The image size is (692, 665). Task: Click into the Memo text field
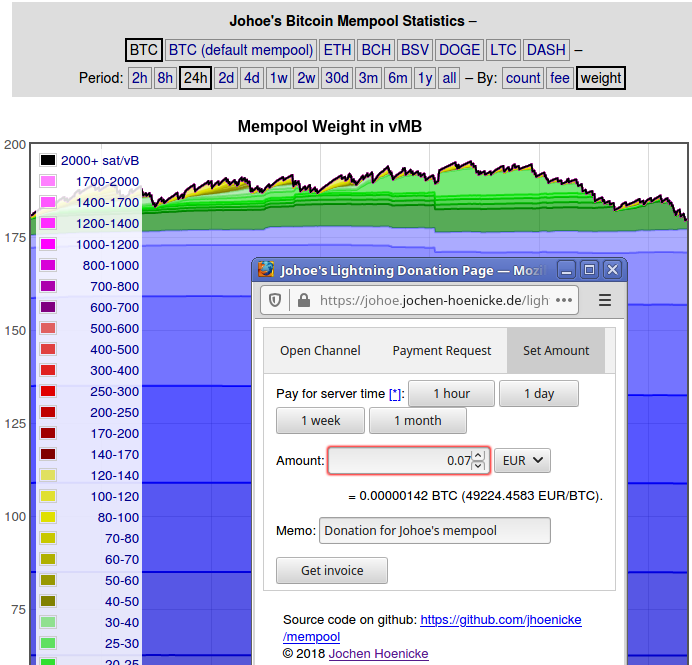(x=435, y=530)
